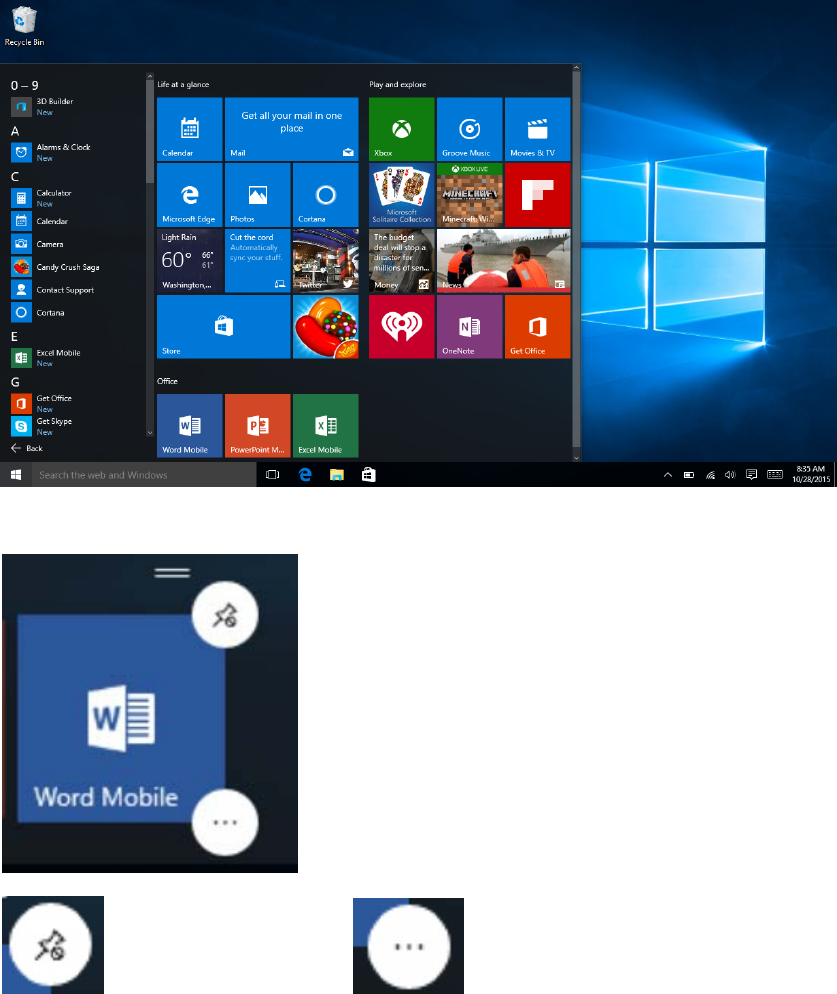Open the Excel Mobile tile
This screenshot has height=994, width=837.
(325, 425)
